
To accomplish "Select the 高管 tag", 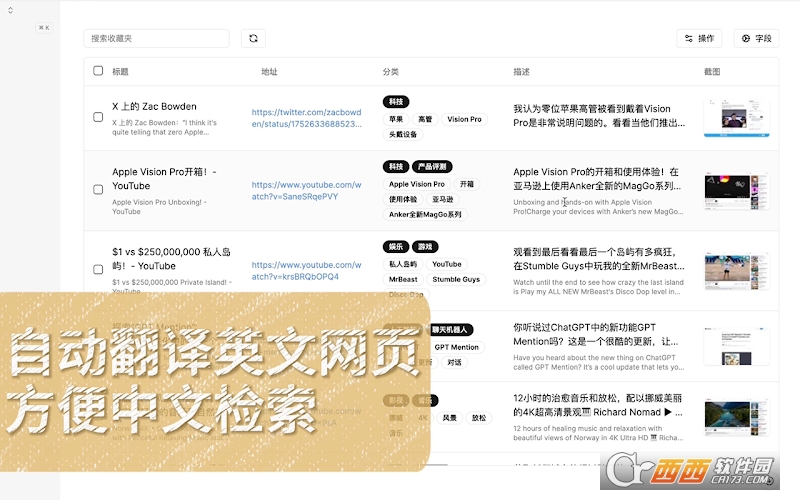I will coord(425,119).
